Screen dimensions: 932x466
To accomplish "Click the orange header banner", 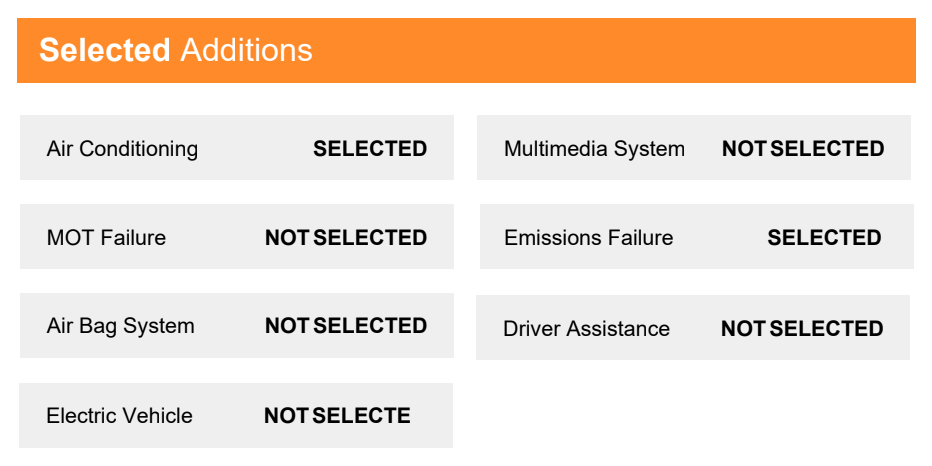I will 466,51.
